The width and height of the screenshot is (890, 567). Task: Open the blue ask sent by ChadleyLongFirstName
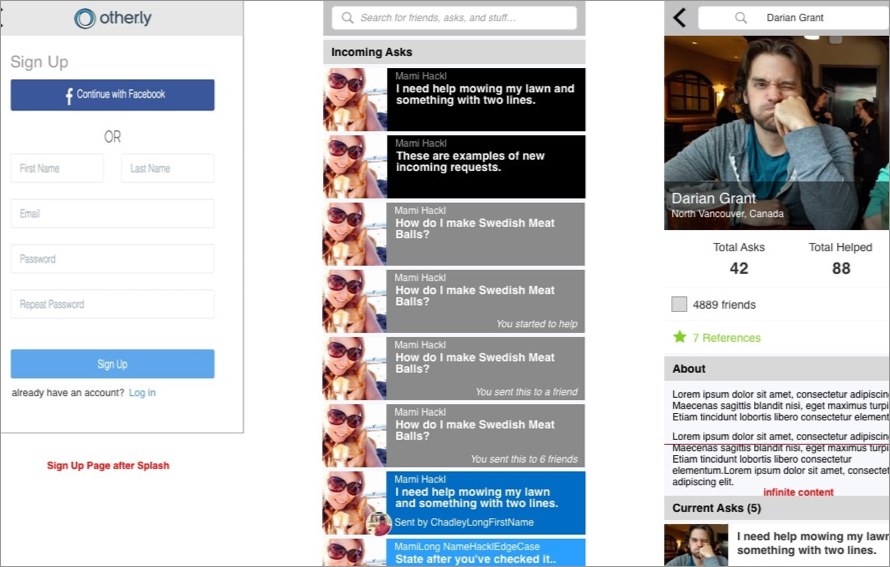coord(485,503)
